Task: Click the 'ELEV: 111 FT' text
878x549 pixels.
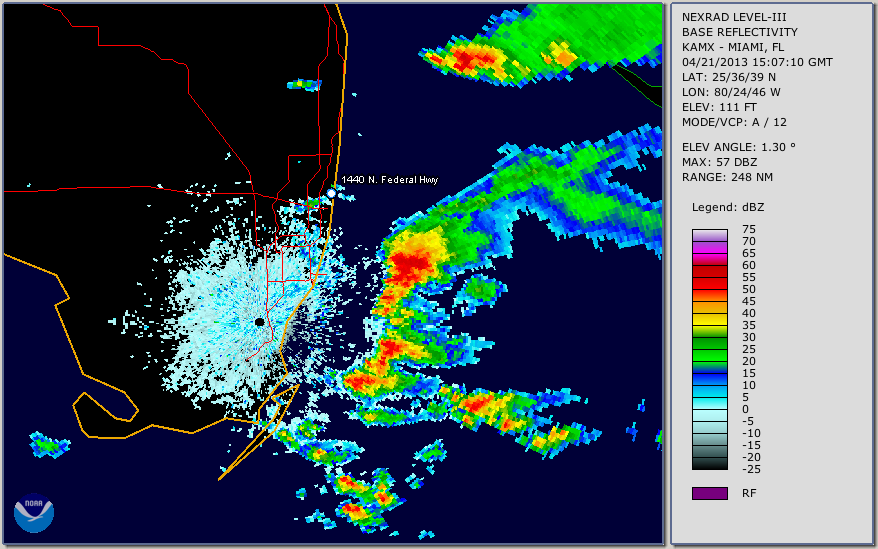Action: pos(719,108)
